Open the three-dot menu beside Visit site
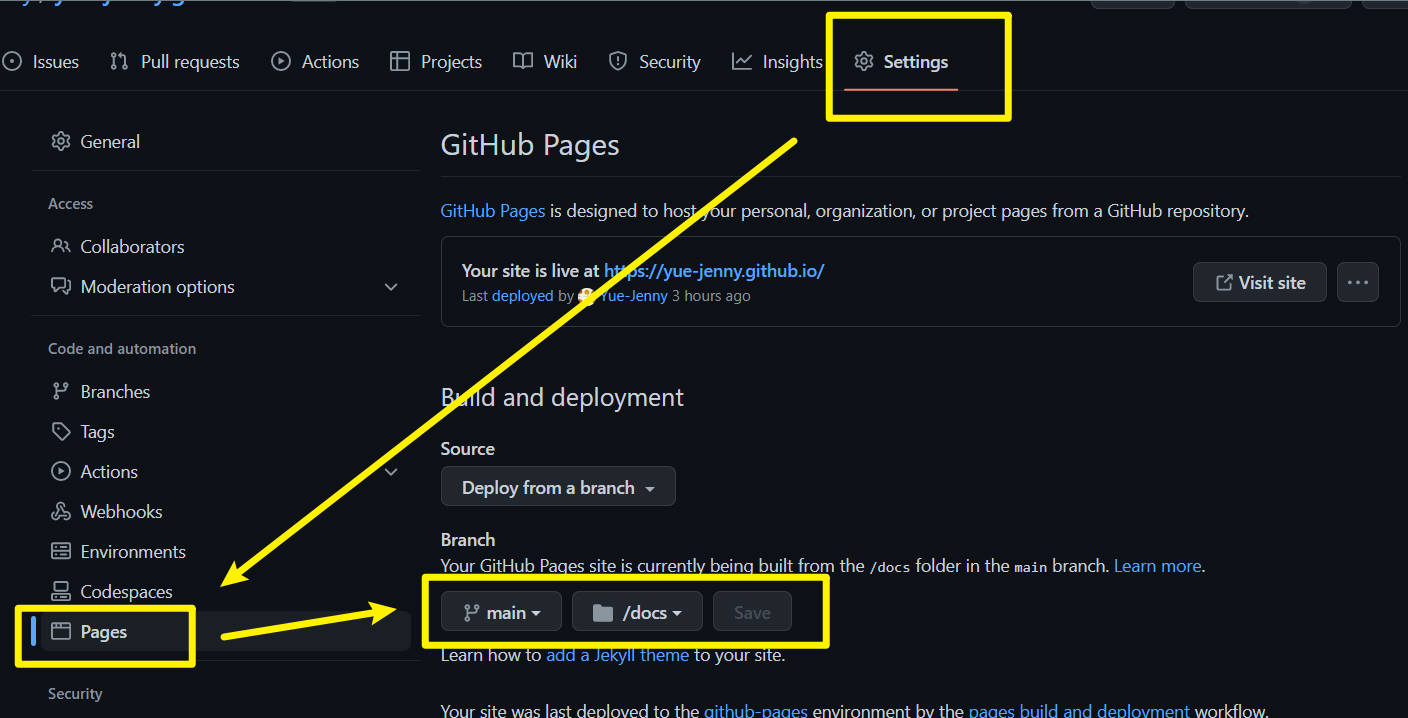The image size is (1408, 718). point(1357,282)
